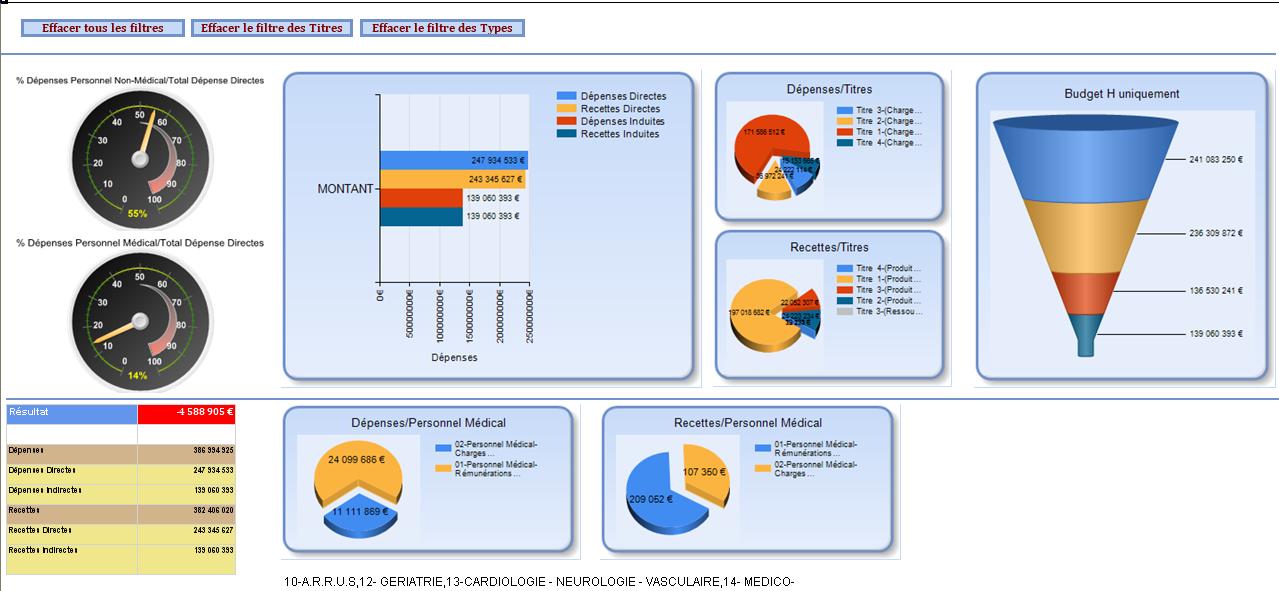The width and height of the screenshot is (1279, 591).
Task: Select red 171 586 512 € pie slice
Action: tap(762, 145)
